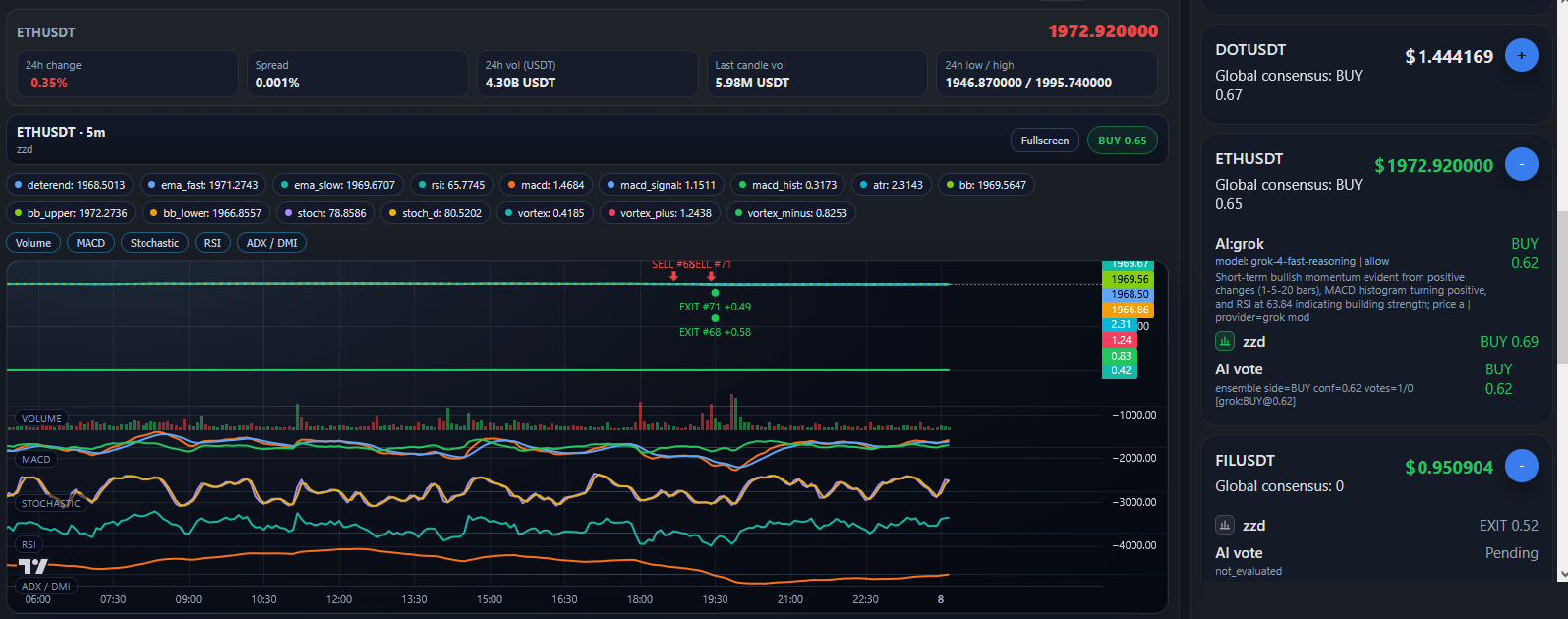Click the deterend legend color chip

70,185
